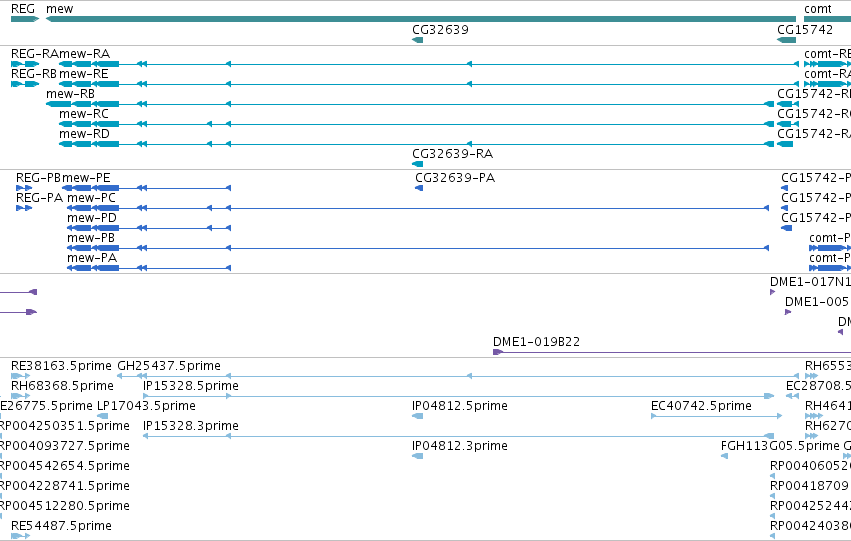Open the RE38163.5prime EST label

[61, 366]
